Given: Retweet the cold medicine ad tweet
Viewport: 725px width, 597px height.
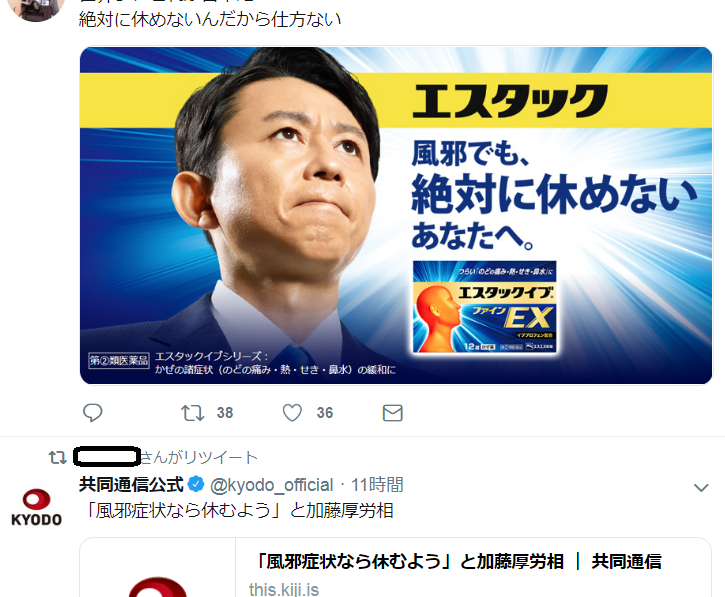Looking at the screenshot, I should [192, 412].
